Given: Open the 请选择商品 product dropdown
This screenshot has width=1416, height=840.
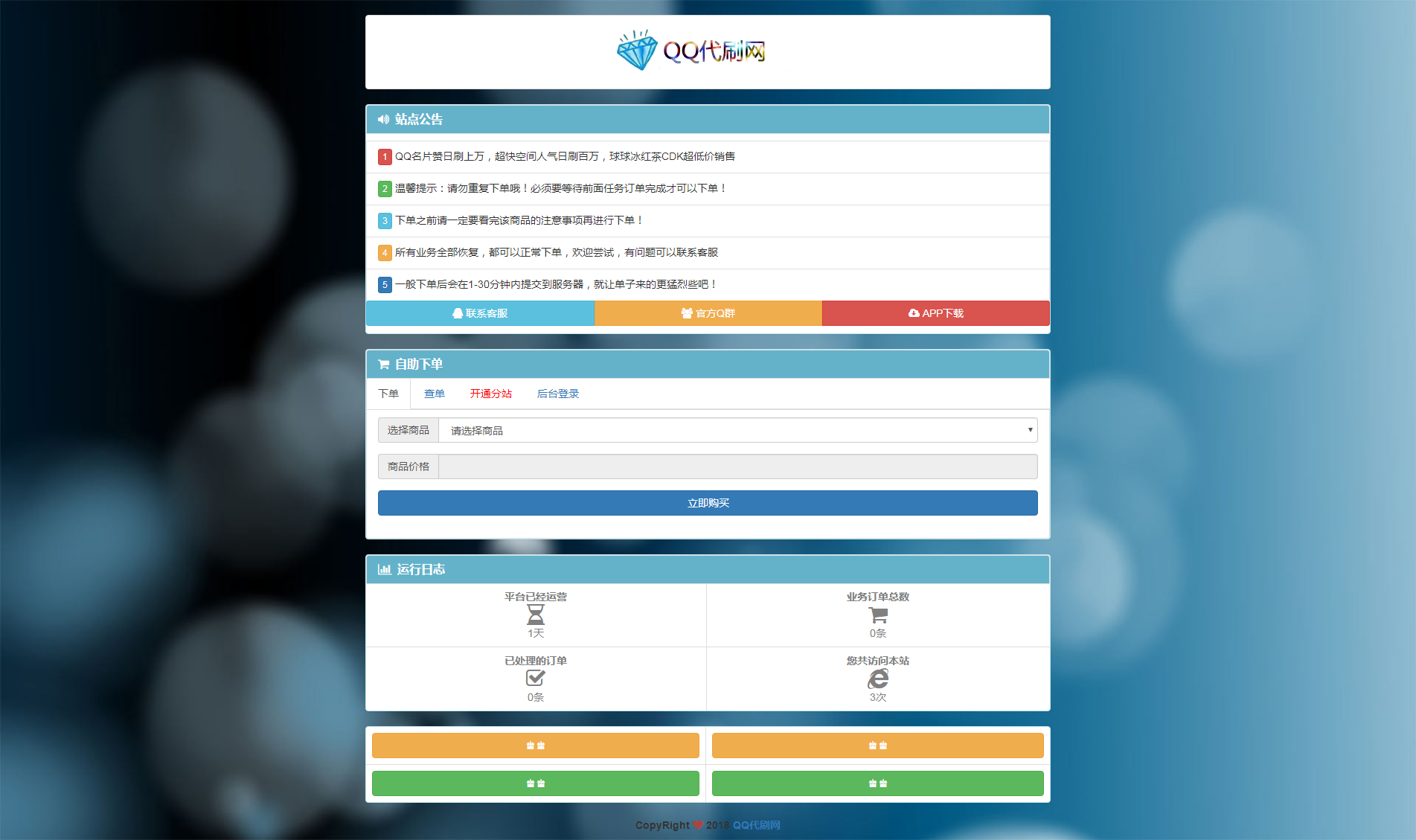Looking at the screenshot, I should tap(737, 430).
